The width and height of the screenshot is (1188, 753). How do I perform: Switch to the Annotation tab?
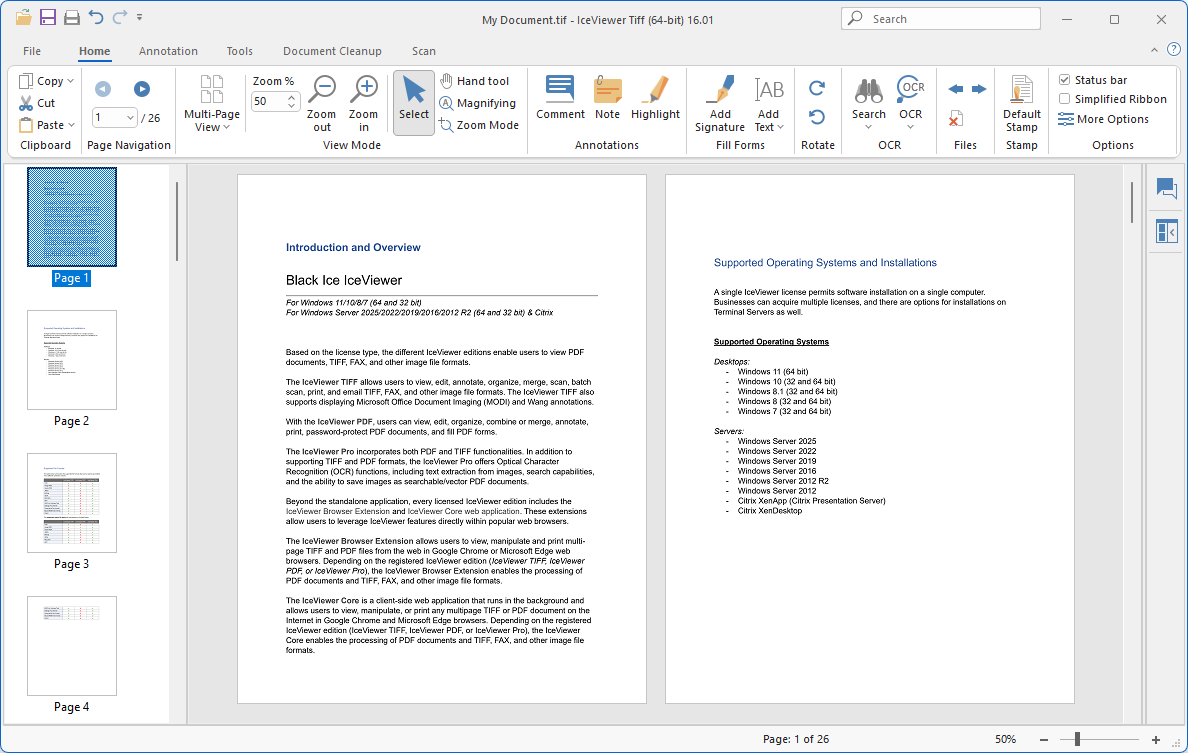point(168,51)
